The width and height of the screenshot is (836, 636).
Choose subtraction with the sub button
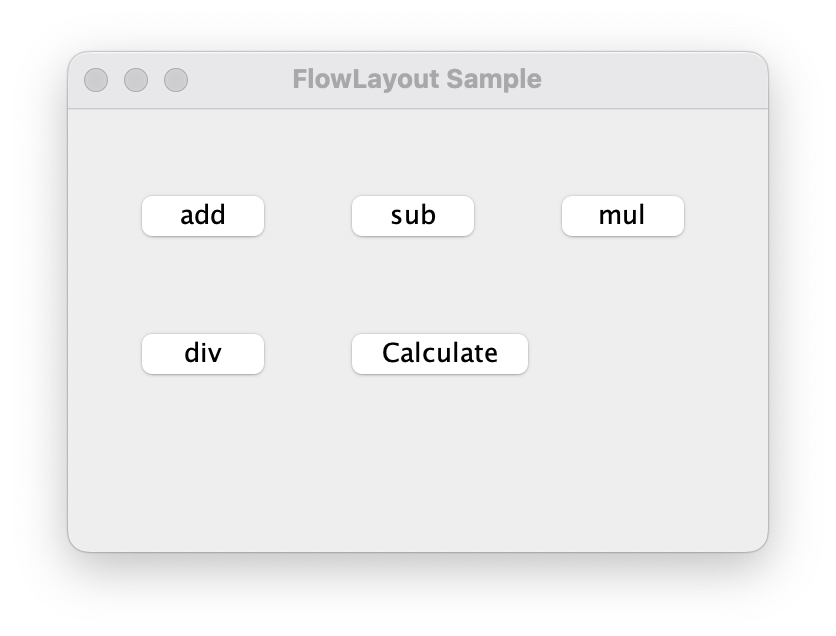[x=413, y=216]
